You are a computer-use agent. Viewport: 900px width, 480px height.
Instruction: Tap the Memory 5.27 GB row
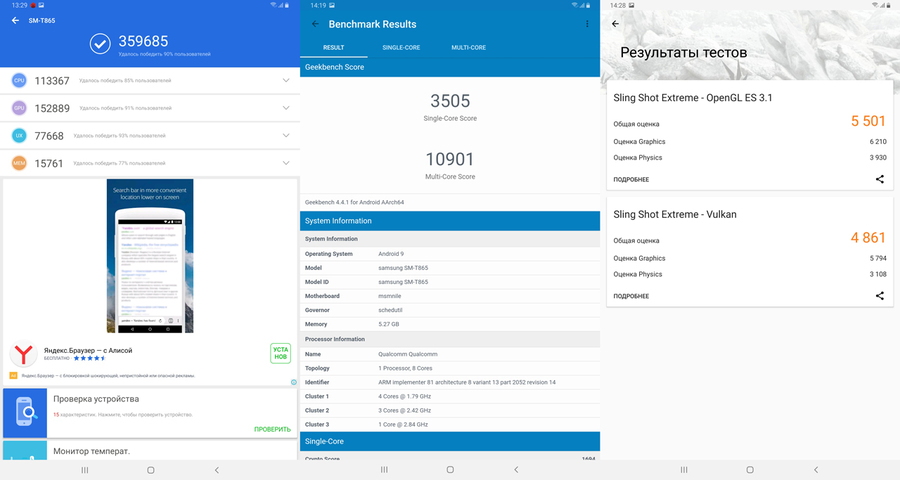coord(450,324)
